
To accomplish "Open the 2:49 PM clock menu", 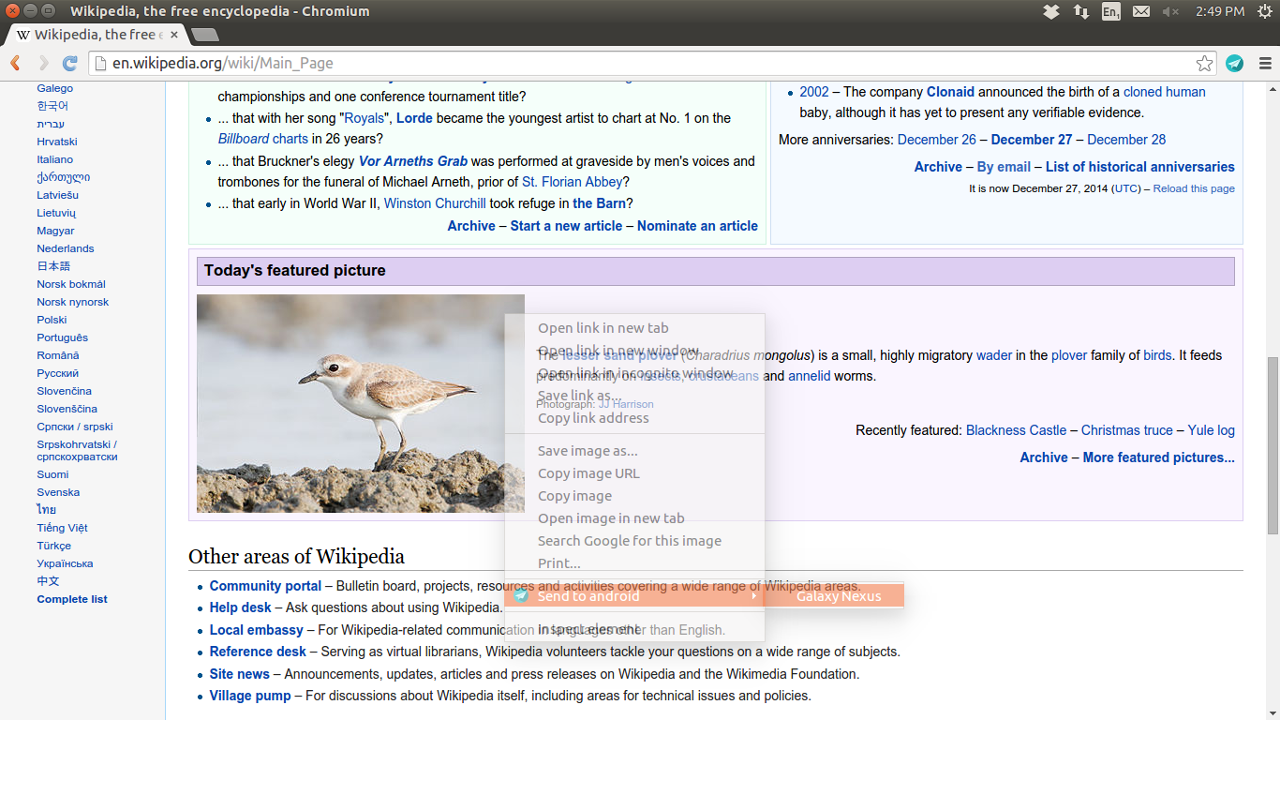I will tap(1220, 11).
